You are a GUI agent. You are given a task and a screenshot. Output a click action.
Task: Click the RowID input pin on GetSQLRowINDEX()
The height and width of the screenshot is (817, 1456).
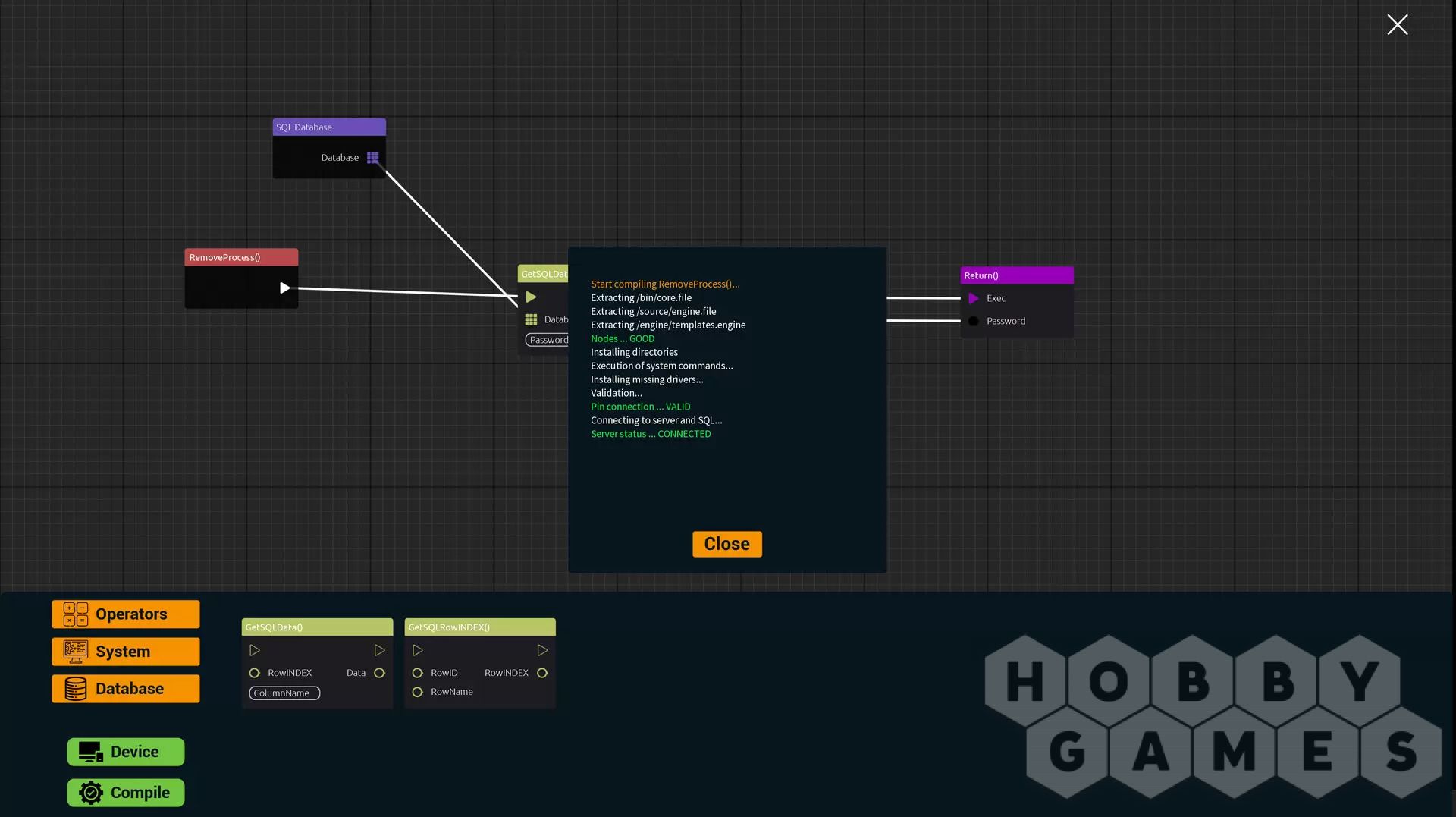click(x=417, y=673)
